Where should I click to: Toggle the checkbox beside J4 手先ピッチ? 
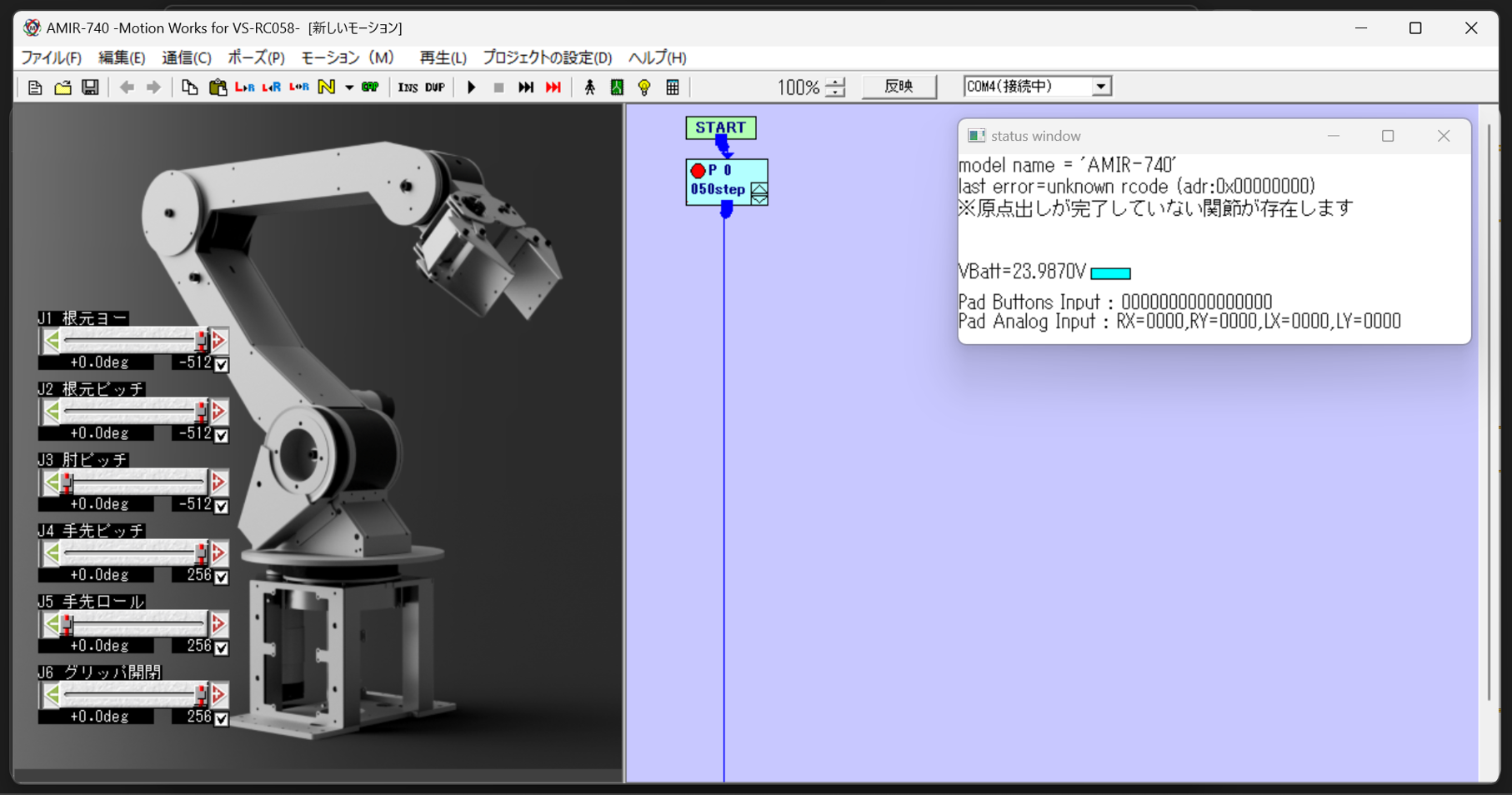(x=221, y=576)
